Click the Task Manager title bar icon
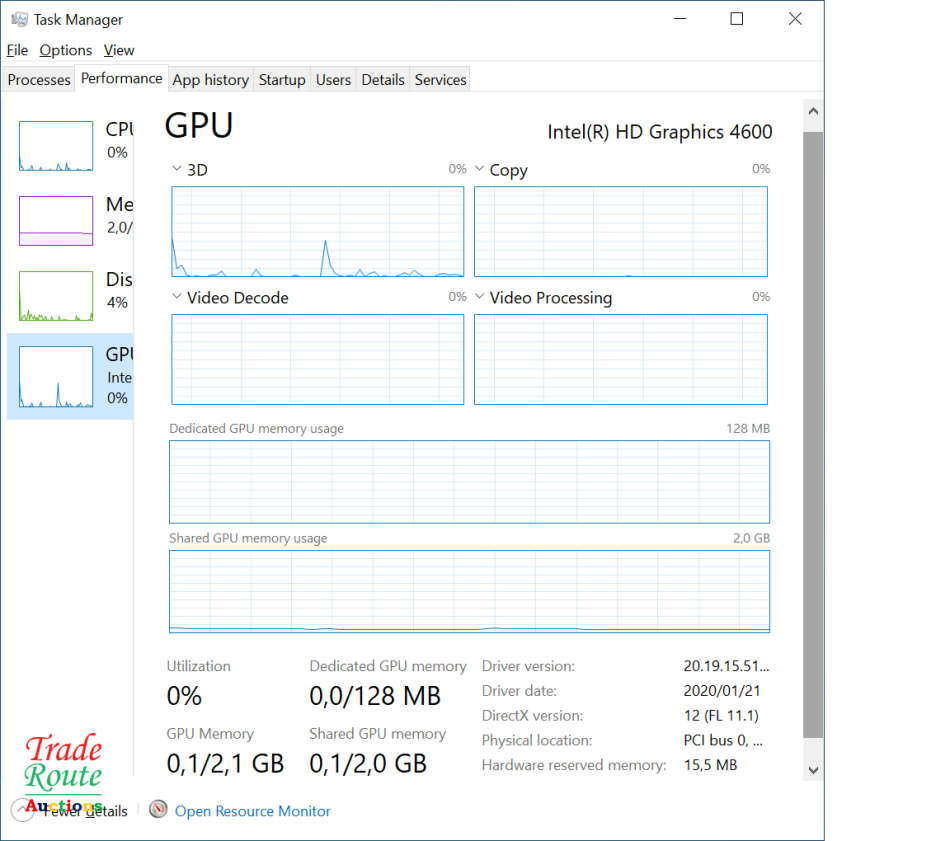 19,19
